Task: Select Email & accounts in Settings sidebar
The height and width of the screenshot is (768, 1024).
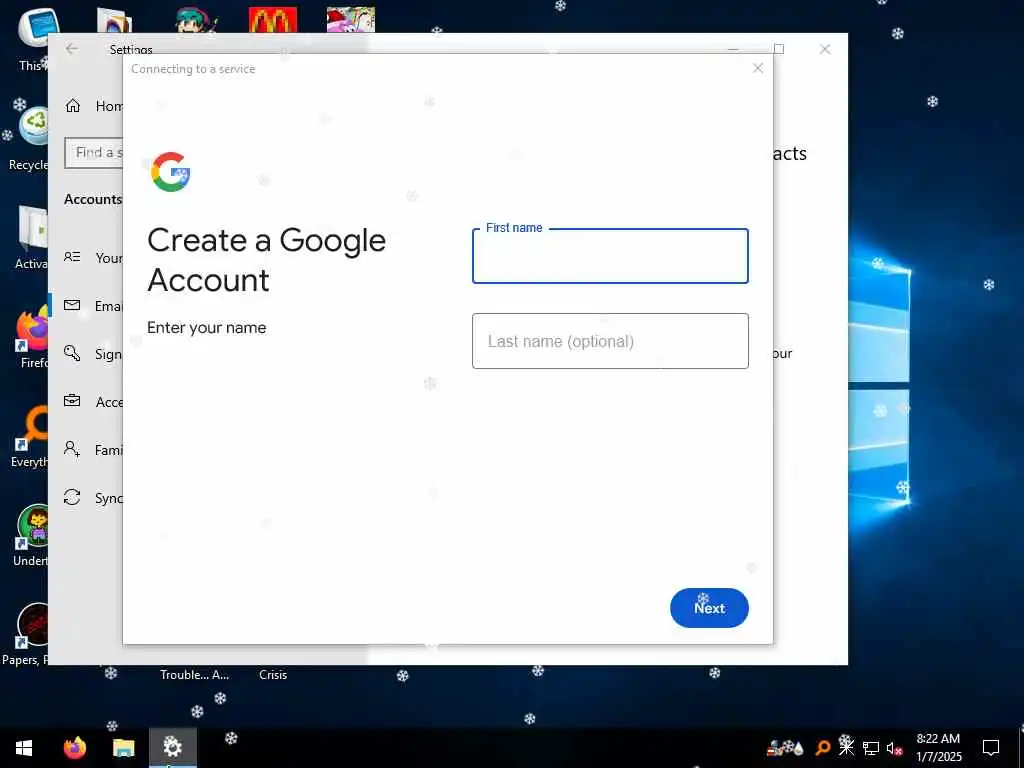Action: [x=93, y=306]
